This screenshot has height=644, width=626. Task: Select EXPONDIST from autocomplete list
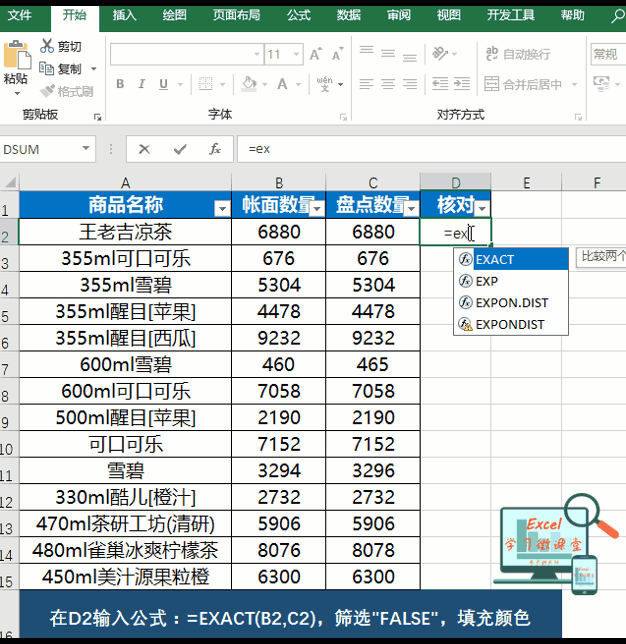tap(511, 324)
